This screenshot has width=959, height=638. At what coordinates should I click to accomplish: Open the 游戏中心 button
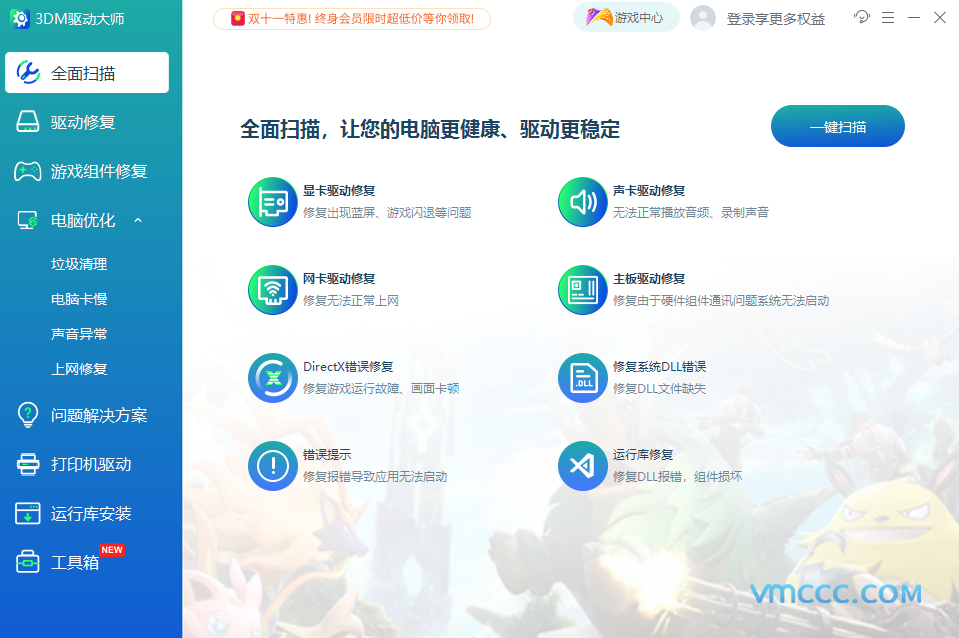click(626, 18)
